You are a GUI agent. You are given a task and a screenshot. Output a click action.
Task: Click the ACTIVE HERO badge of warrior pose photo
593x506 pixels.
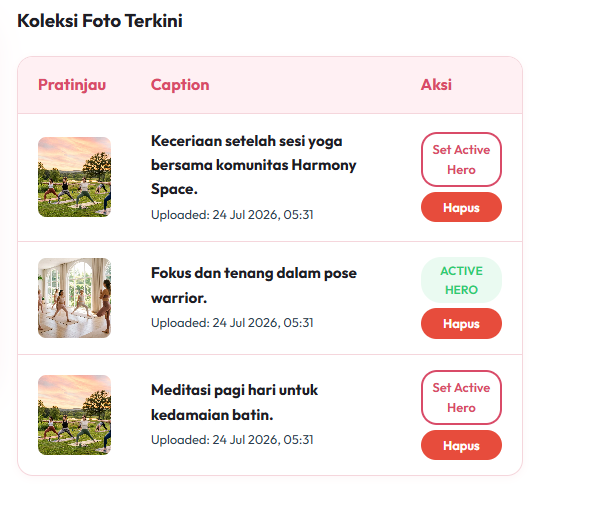461,280
